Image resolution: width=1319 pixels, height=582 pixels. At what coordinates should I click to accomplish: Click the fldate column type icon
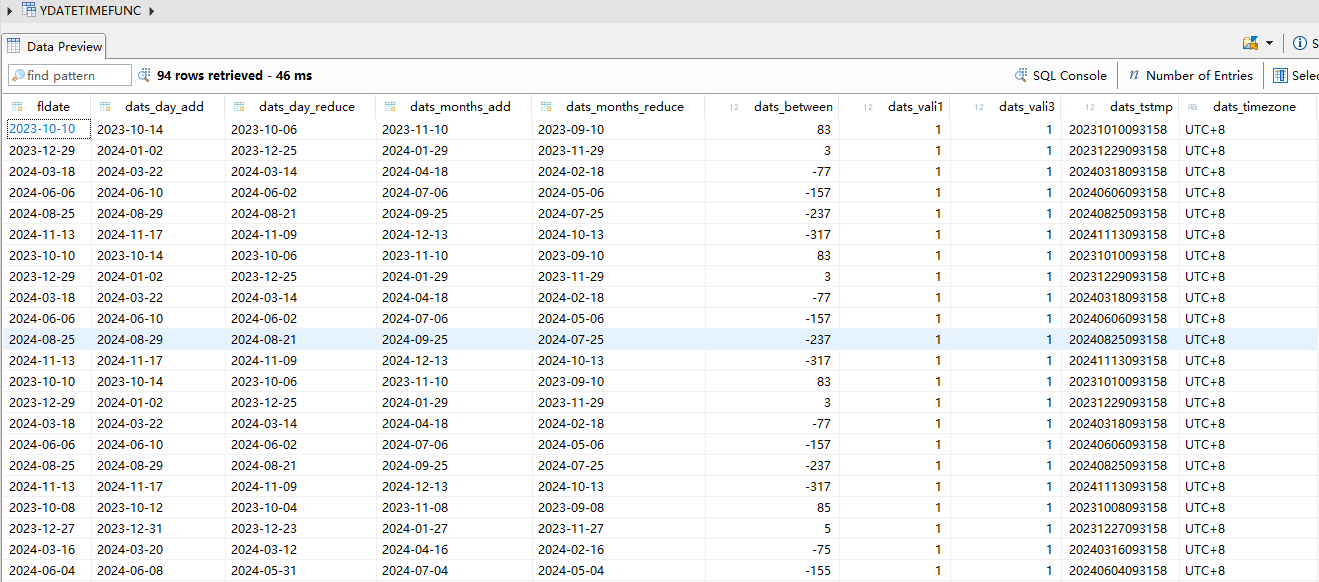click(17, 107)
